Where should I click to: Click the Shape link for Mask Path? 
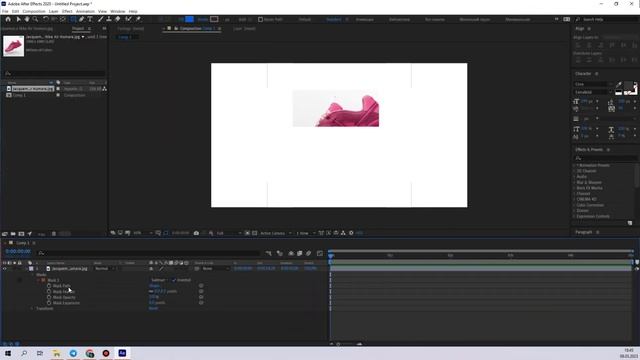[154, 286]
